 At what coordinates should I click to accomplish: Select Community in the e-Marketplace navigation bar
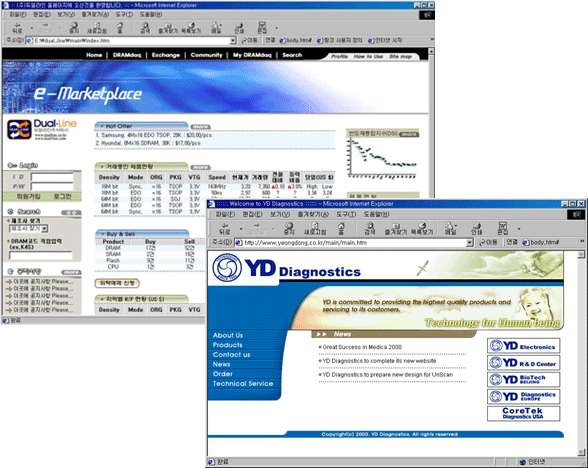(206, 55)
